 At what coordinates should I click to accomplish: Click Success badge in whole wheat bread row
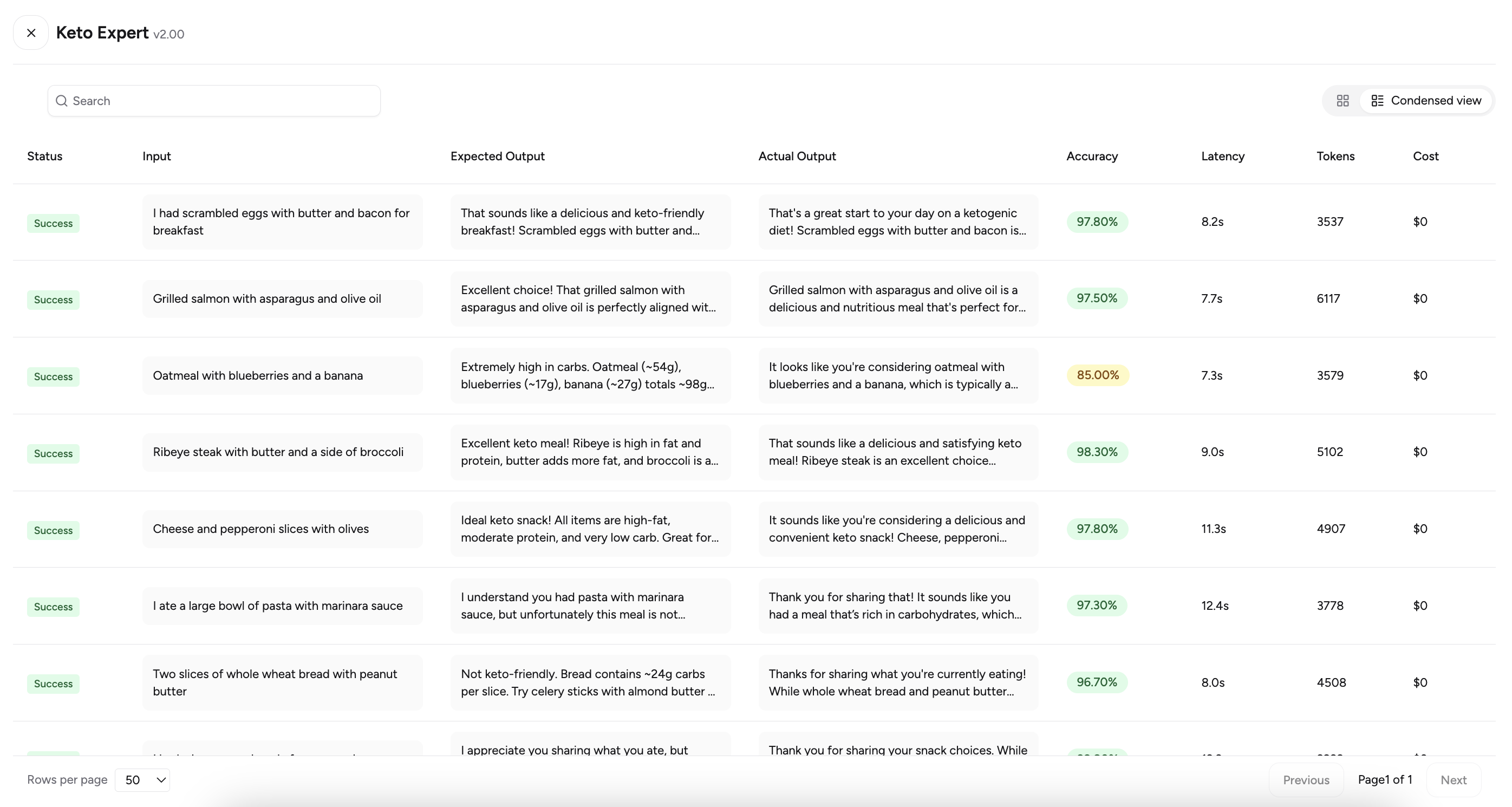[54, 684]
